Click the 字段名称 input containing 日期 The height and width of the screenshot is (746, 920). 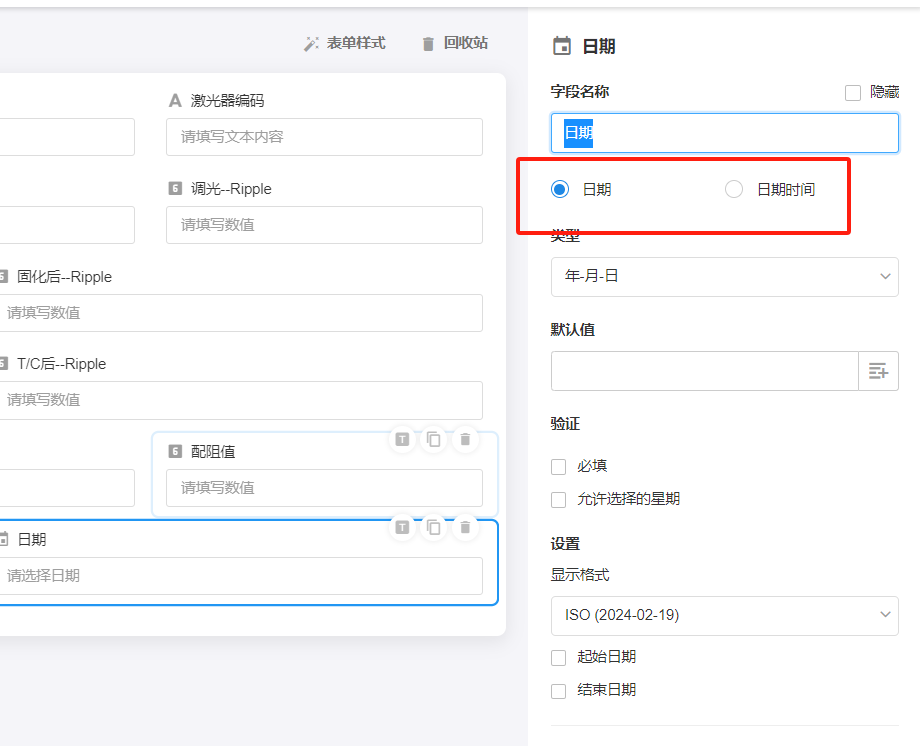click(724, 133)
